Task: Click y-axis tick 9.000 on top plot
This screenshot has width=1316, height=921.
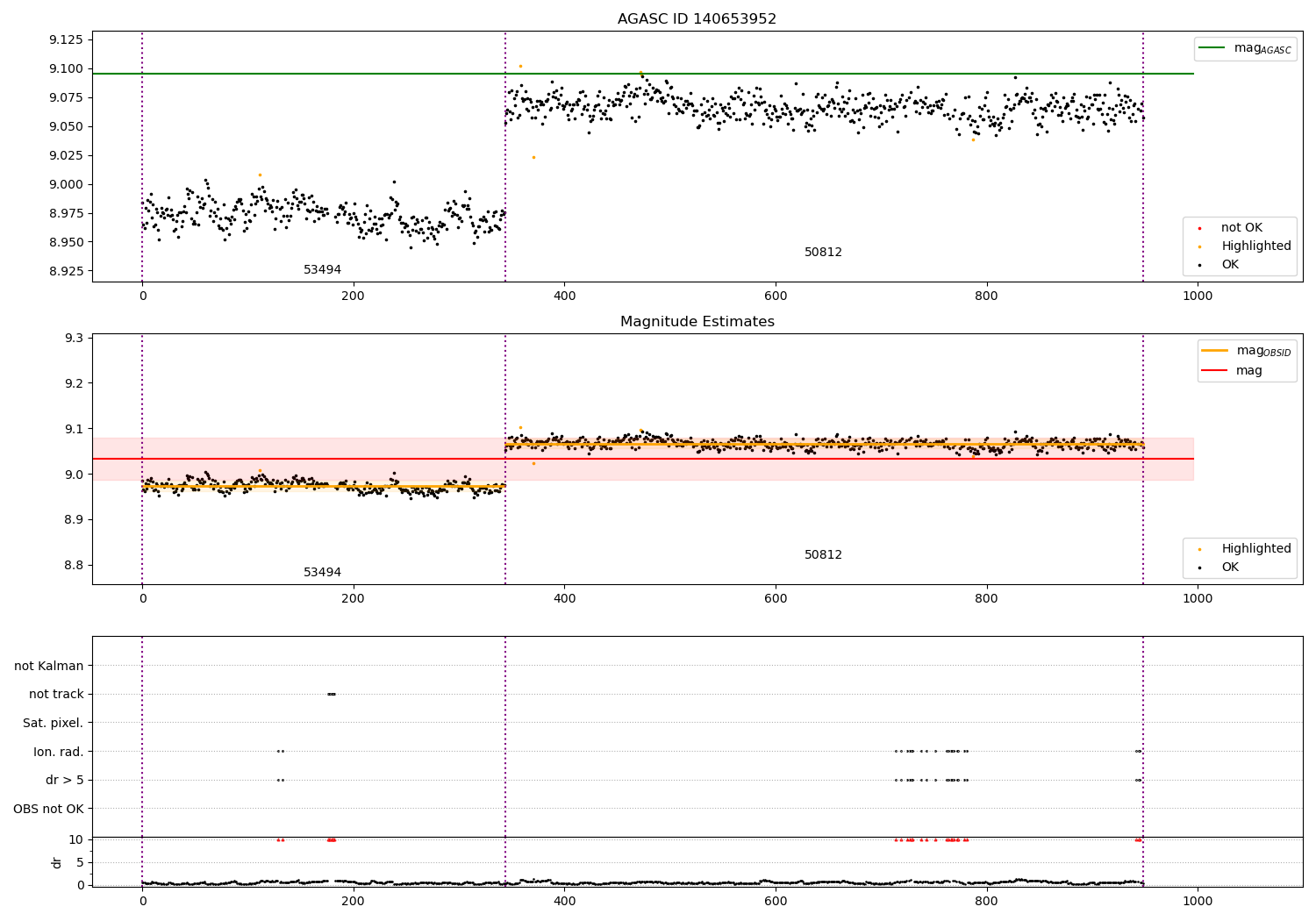Action: point(66,184)
